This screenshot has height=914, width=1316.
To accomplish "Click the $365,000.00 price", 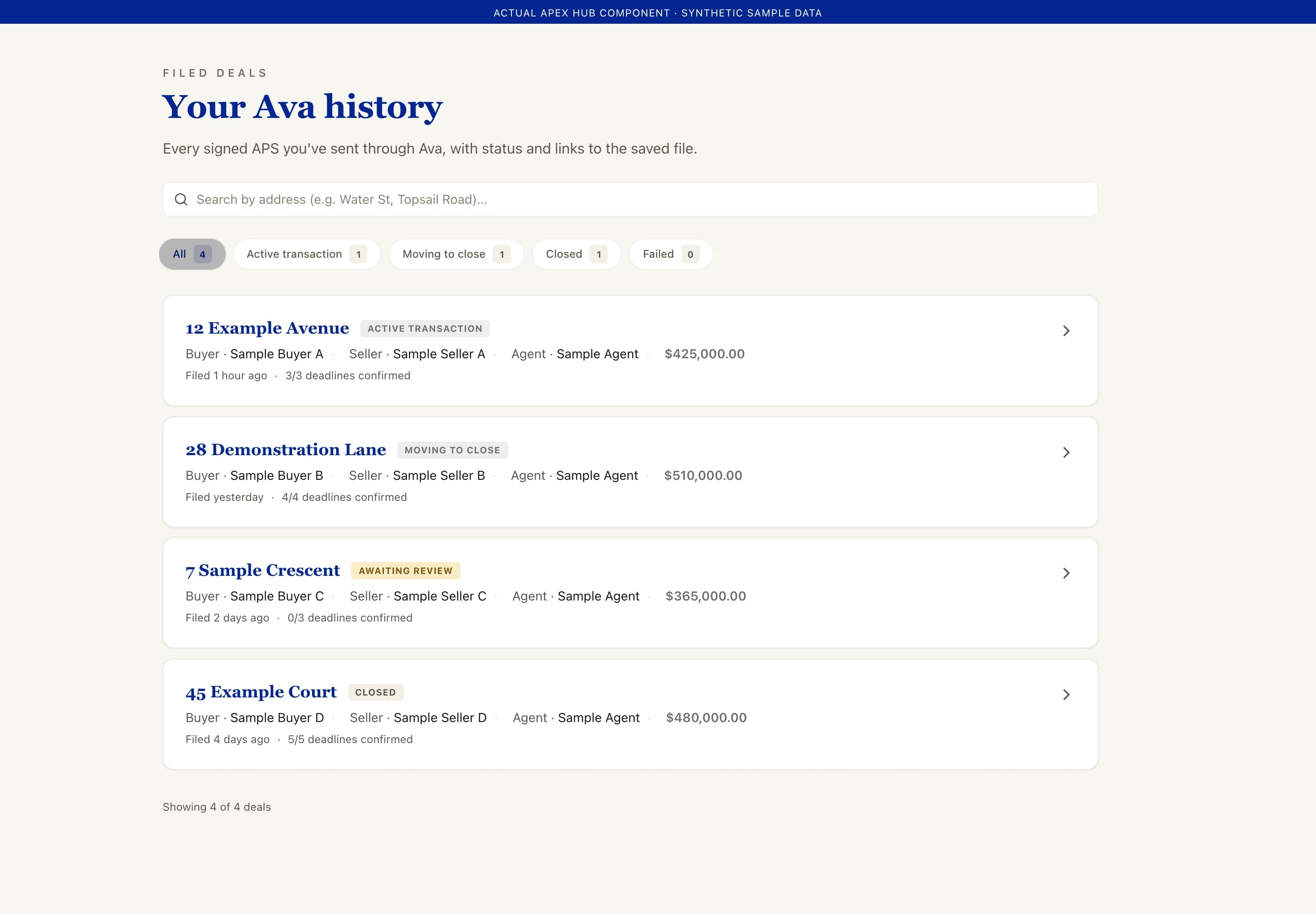I will click(706, 596).
